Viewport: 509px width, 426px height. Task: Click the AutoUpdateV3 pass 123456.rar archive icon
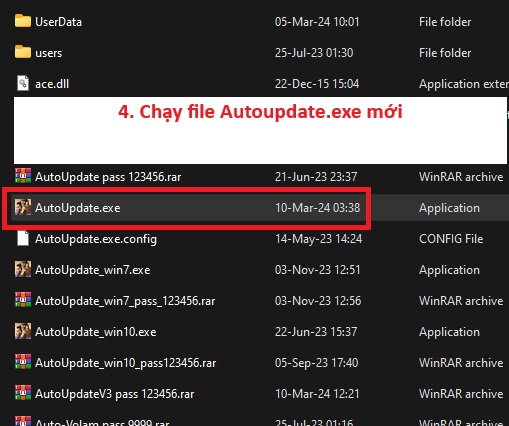tap(23, 393)
